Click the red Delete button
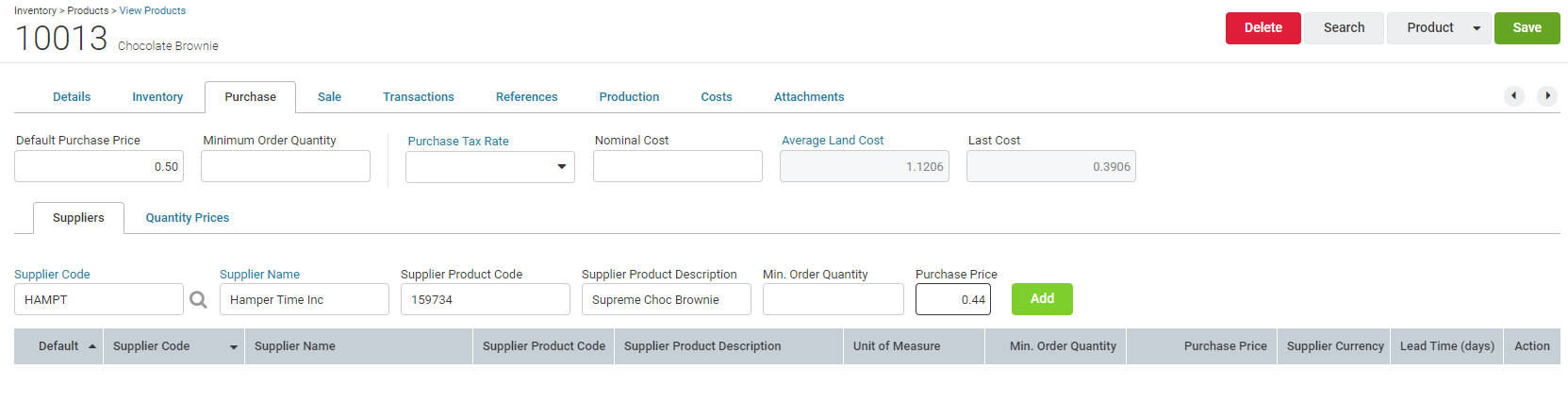 [1263, 28]
